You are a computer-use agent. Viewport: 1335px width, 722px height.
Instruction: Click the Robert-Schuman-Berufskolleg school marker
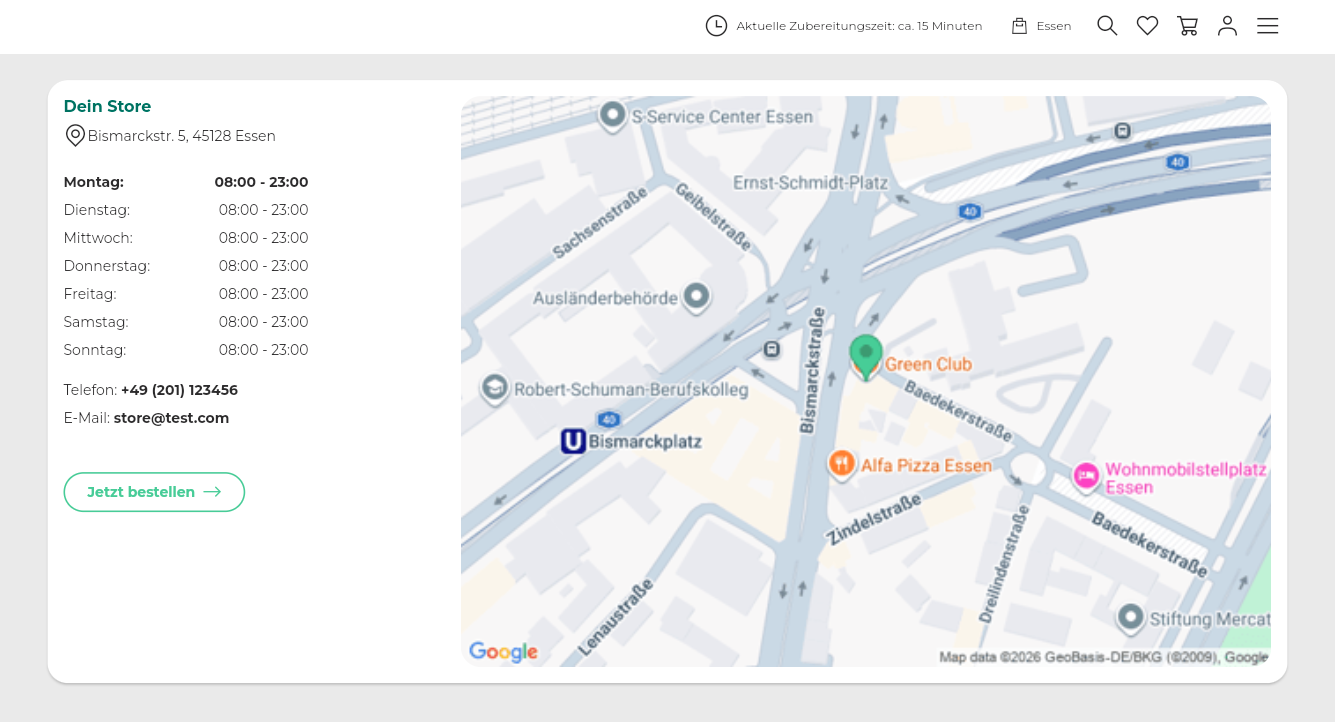coord(494,388)
